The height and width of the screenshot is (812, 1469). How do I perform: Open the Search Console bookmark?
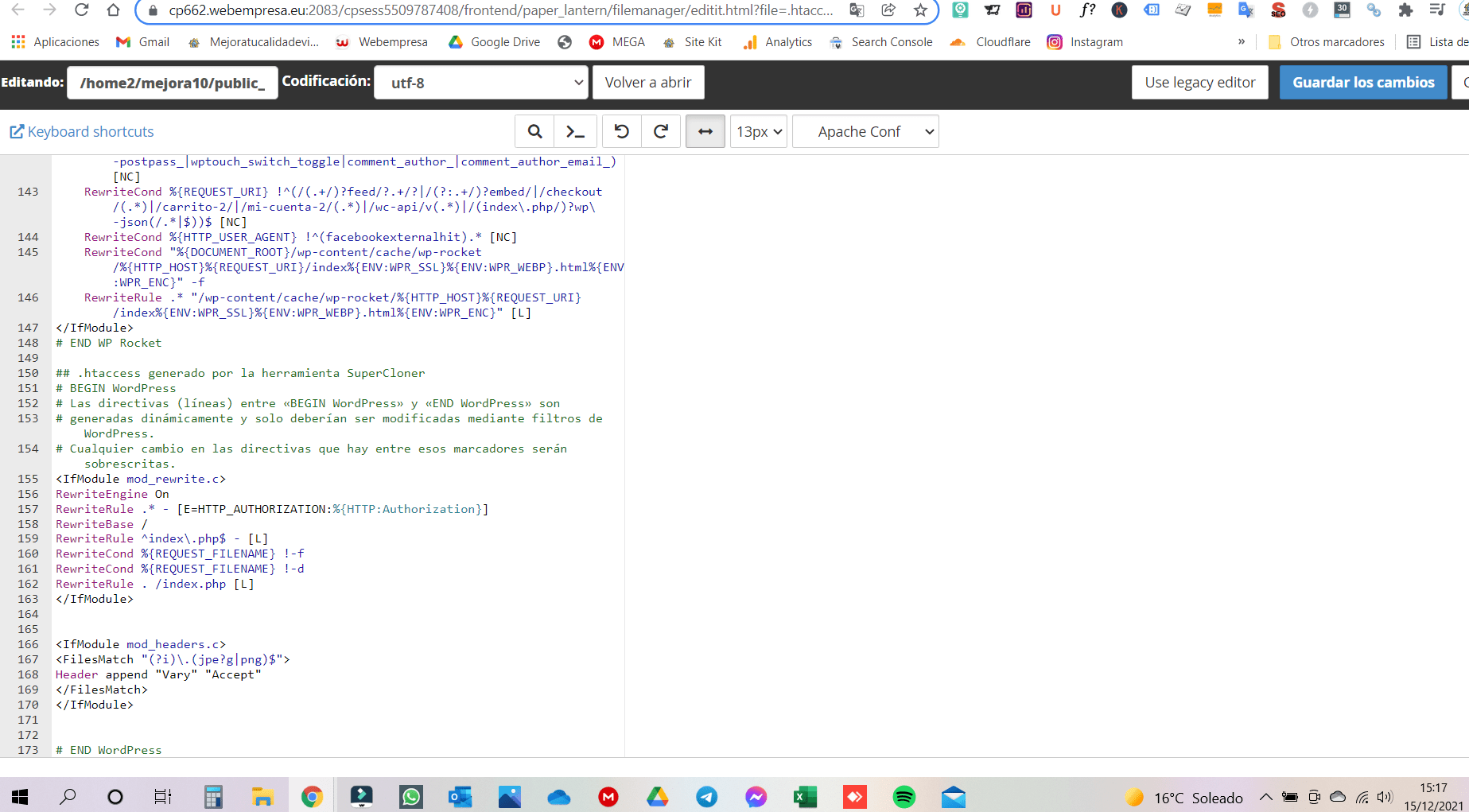click(881, 42)
